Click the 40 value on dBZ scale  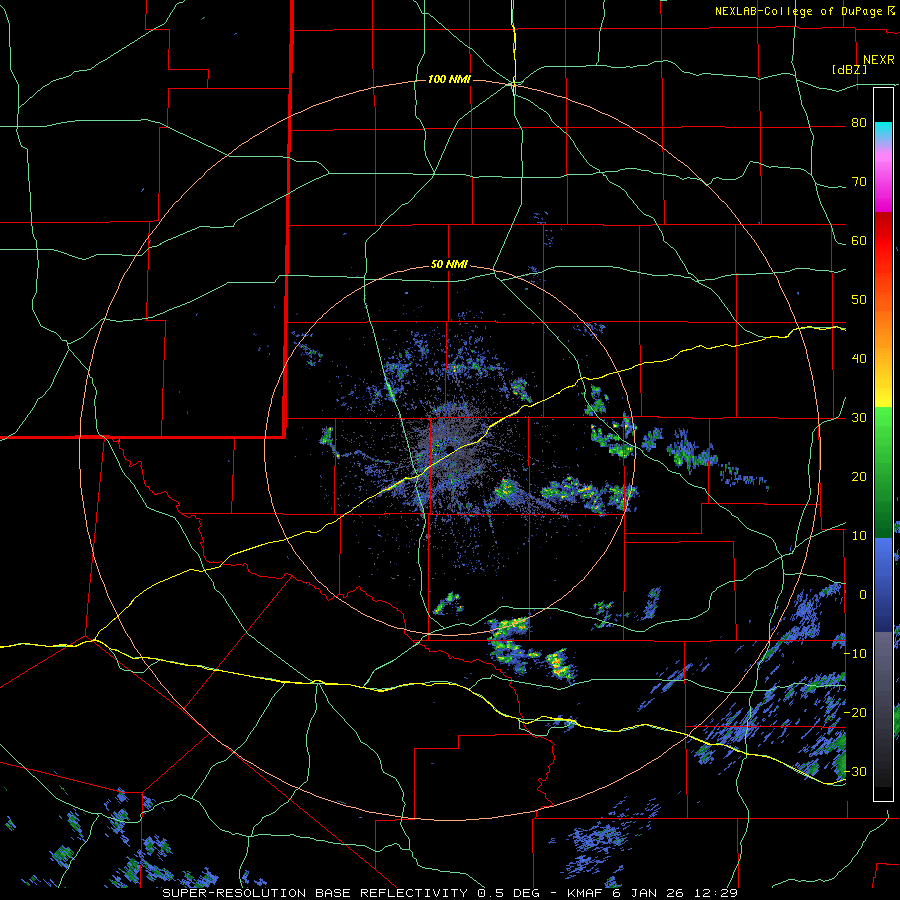coord(859,359)
